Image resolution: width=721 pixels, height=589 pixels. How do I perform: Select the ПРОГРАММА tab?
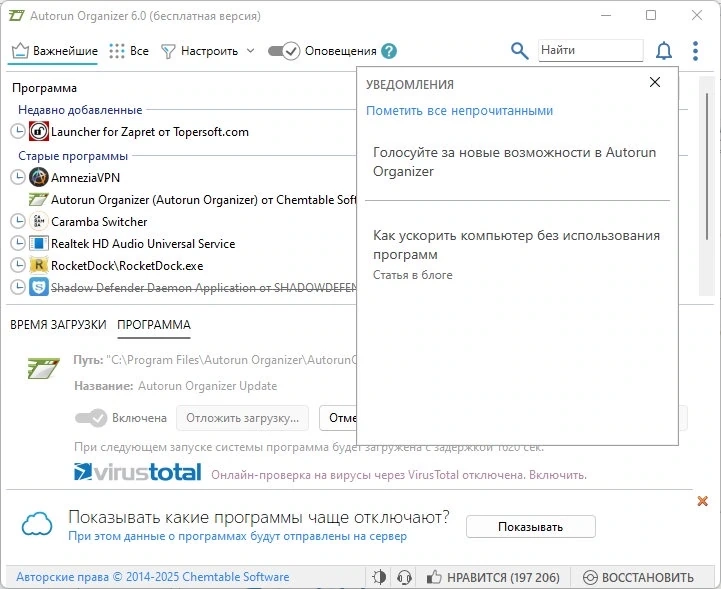(154, 325)
